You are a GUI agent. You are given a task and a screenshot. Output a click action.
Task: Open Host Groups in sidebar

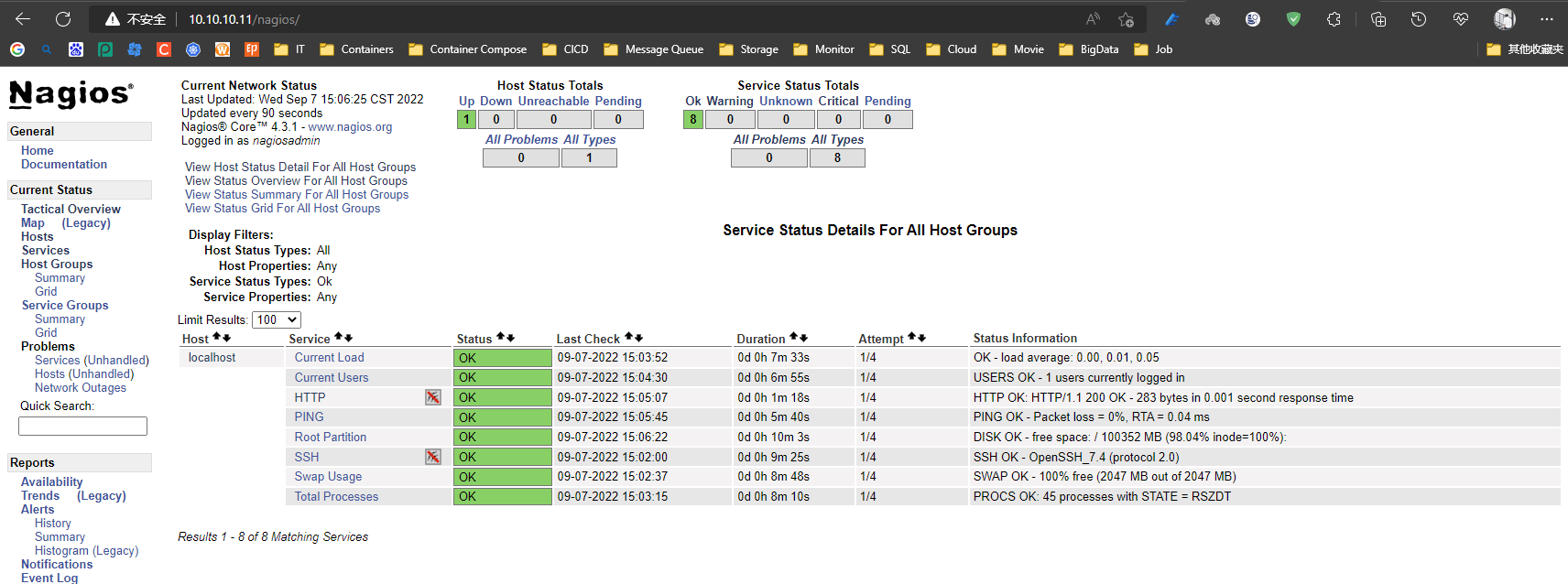click(57, 264)
